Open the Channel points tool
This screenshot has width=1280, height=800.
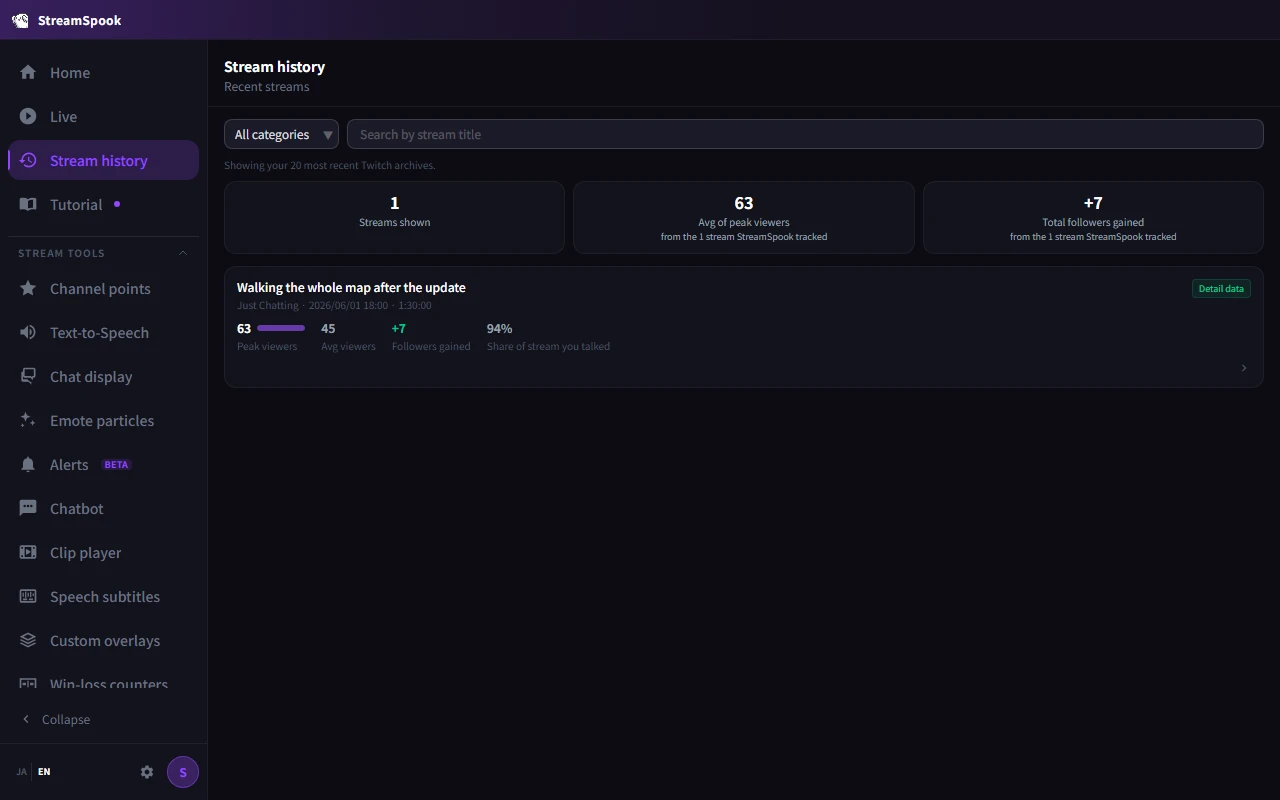point(104,288)
